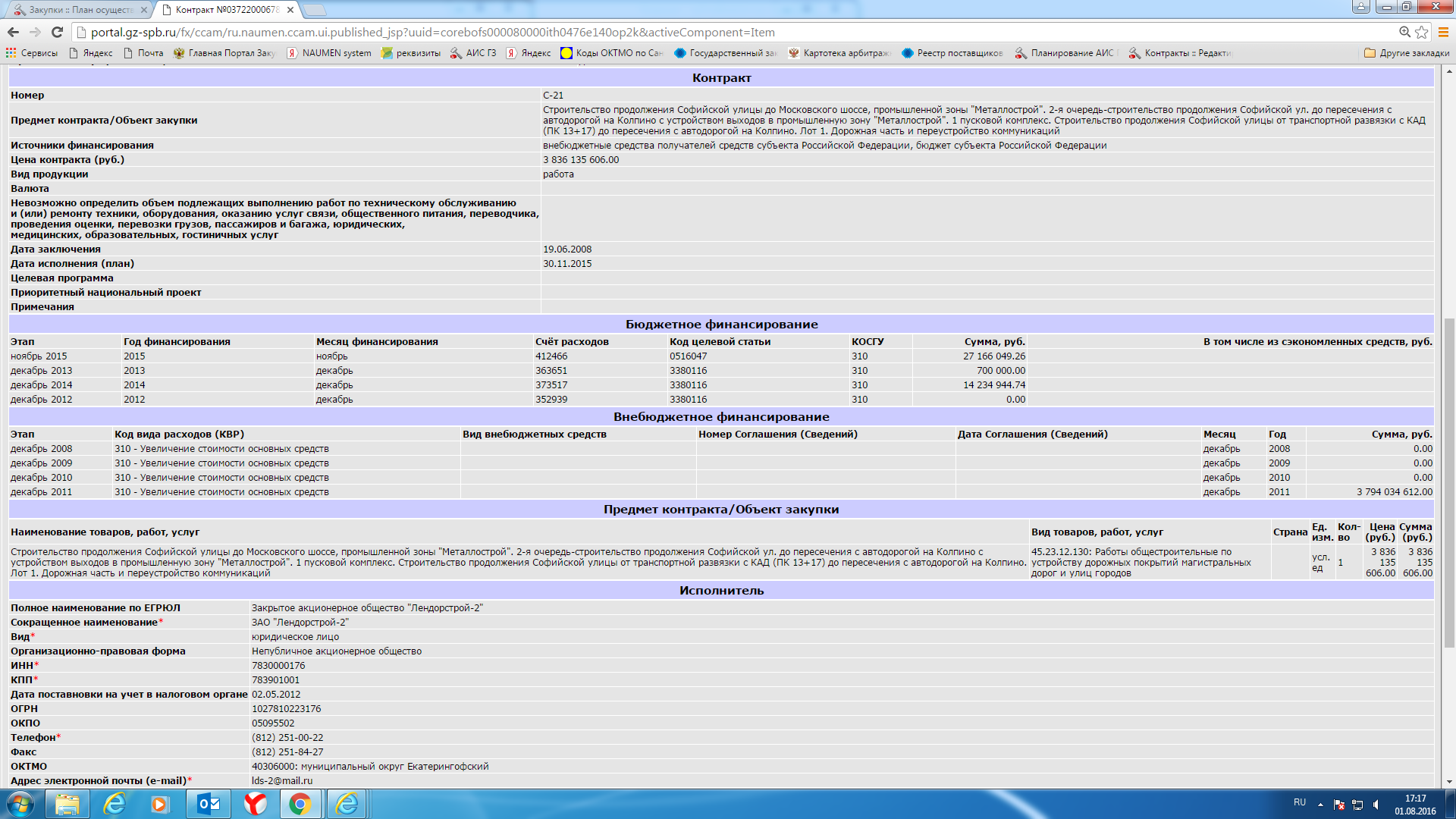The image size is (1456, 819).
Task: Click the browser back arrow
Action: click(x=13, y=32)
